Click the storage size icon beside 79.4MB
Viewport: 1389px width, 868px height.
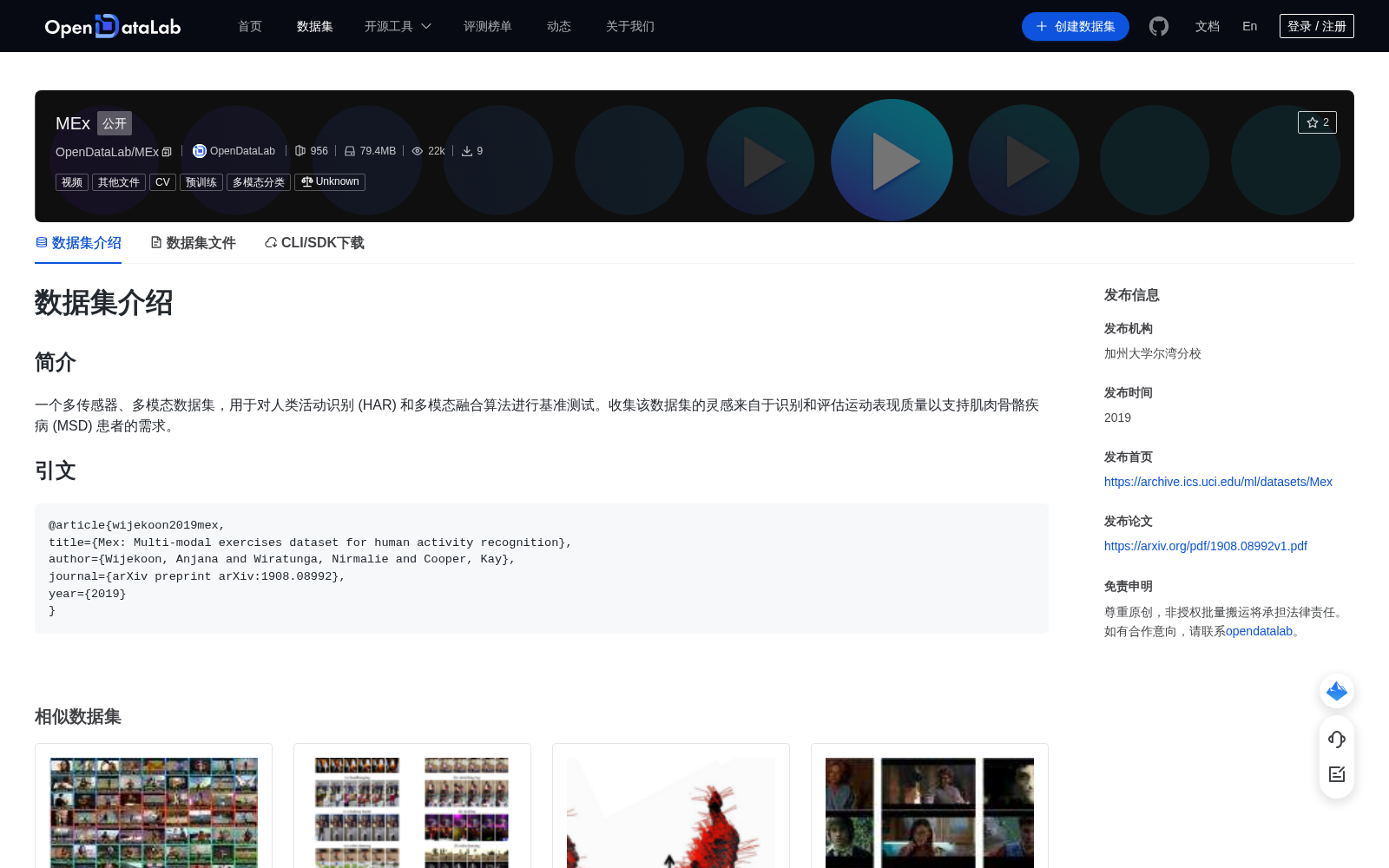coord(350,151)
